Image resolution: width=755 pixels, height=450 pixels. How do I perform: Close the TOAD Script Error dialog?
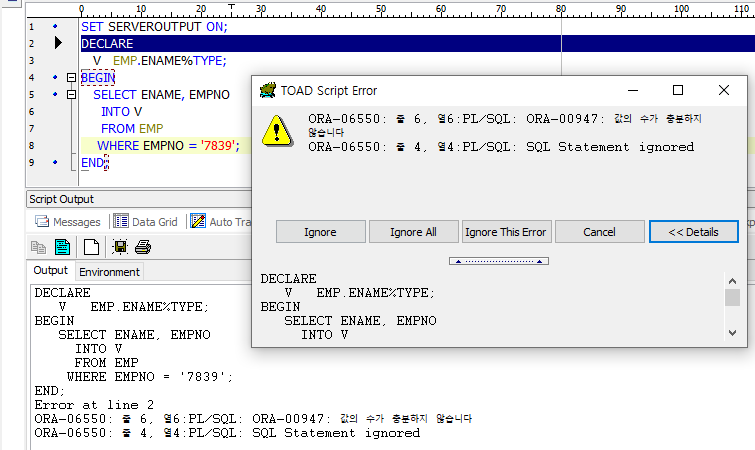pos(724,90)
